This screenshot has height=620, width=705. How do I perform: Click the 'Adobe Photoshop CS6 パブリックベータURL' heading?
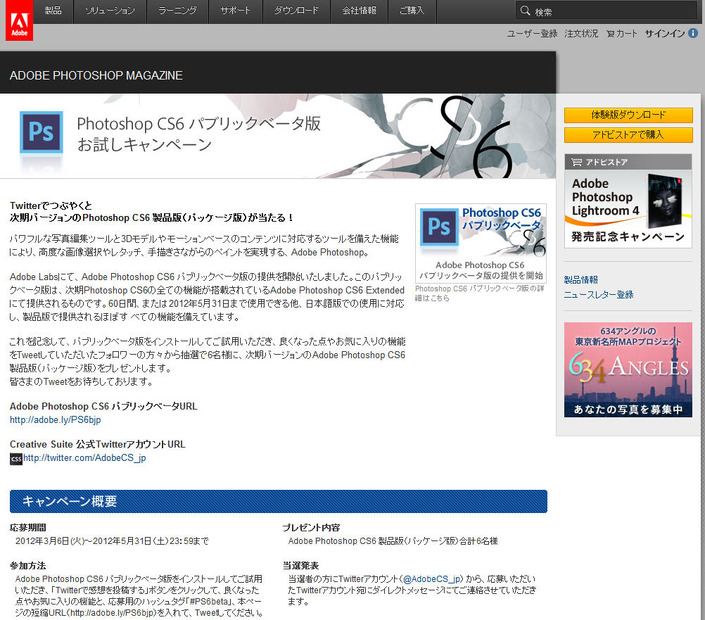pos(103,406)
